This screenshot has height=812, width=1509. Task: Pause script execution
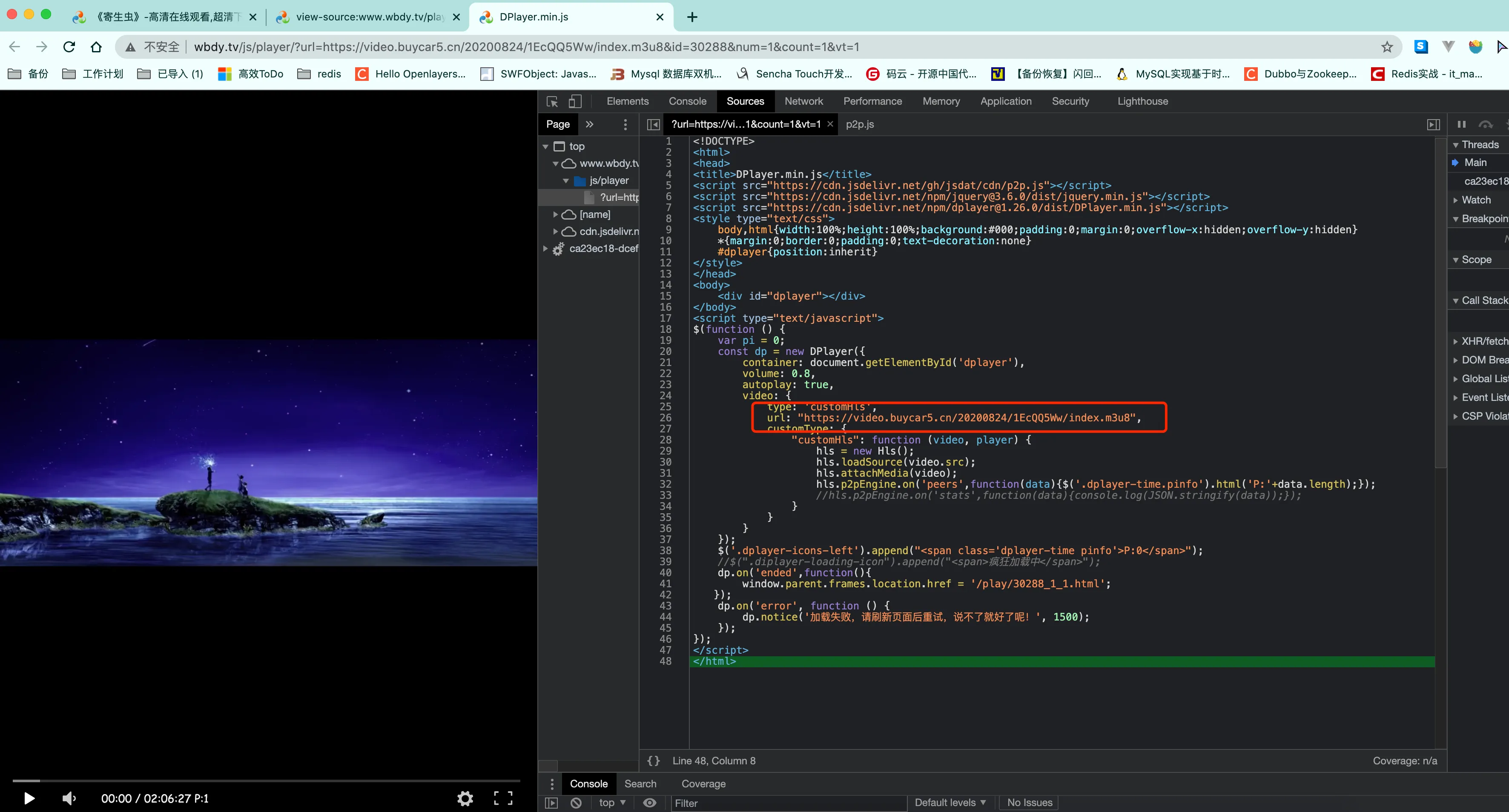click(1462, 124)
